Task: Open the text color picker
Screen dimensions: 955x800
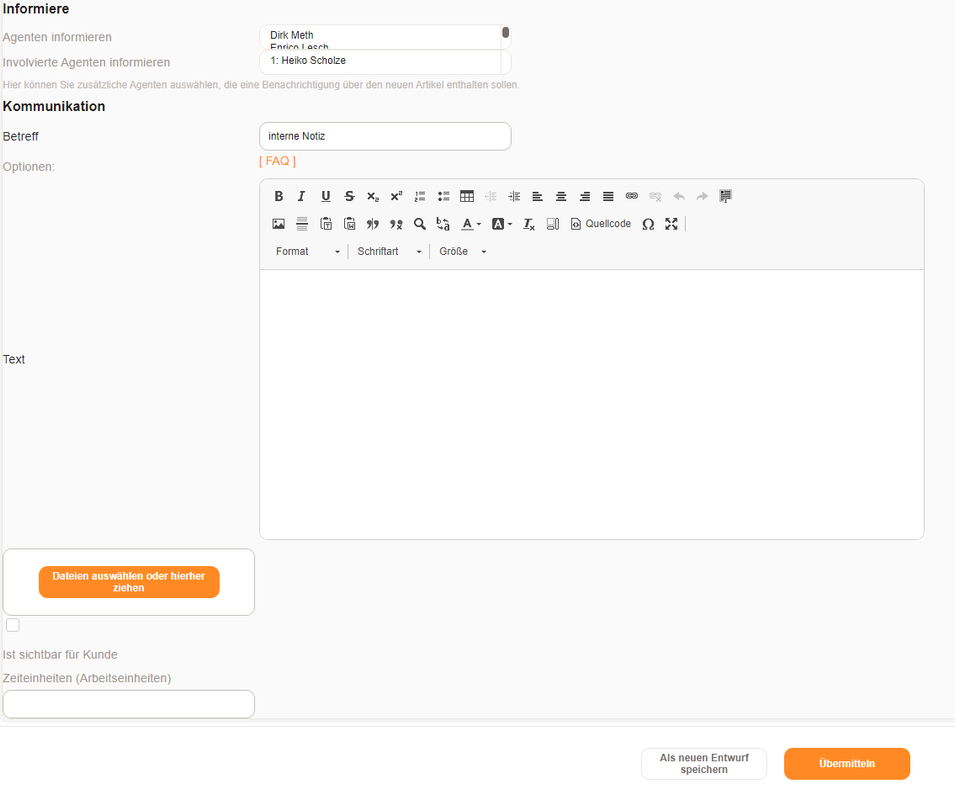Action: [471, 224]
